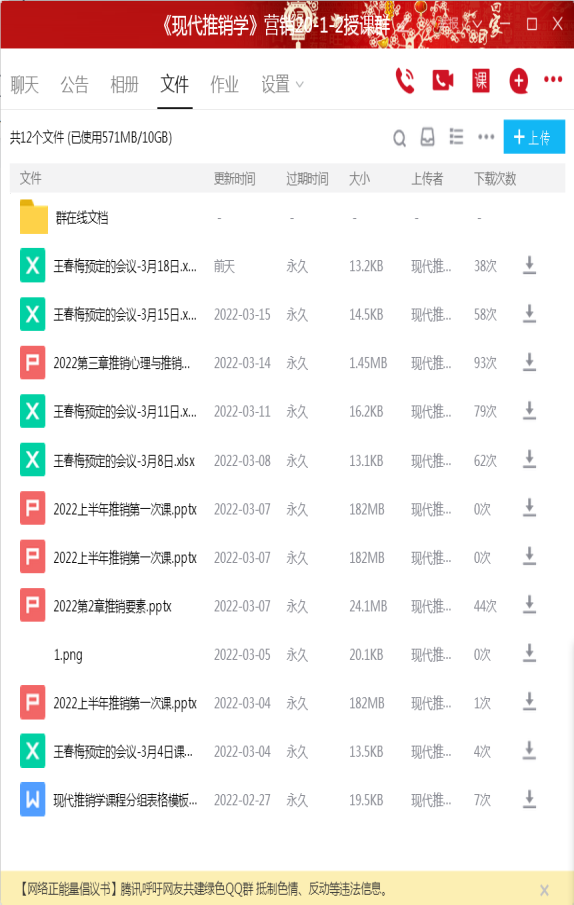Open the file inbox tray icon
The height and width of the screenshot is (905, 574).
click(427, 137)
